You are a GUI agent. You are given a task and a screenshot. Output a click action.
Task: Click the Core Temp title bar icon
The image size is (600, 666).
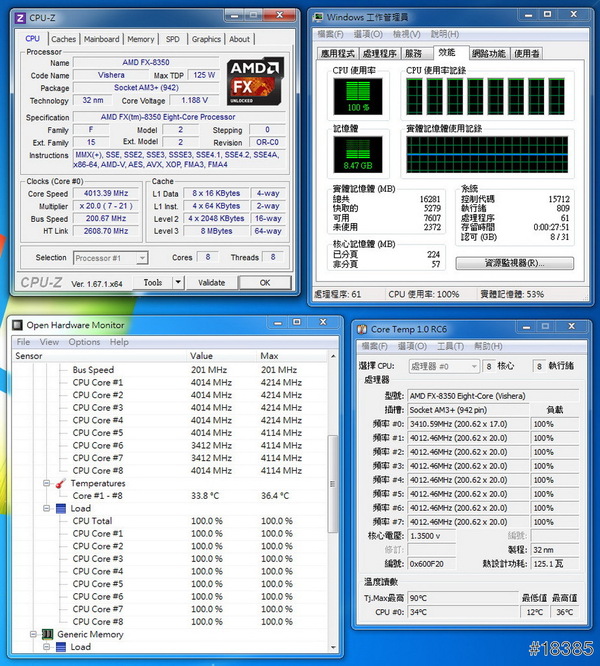click(x=362, y=328)
